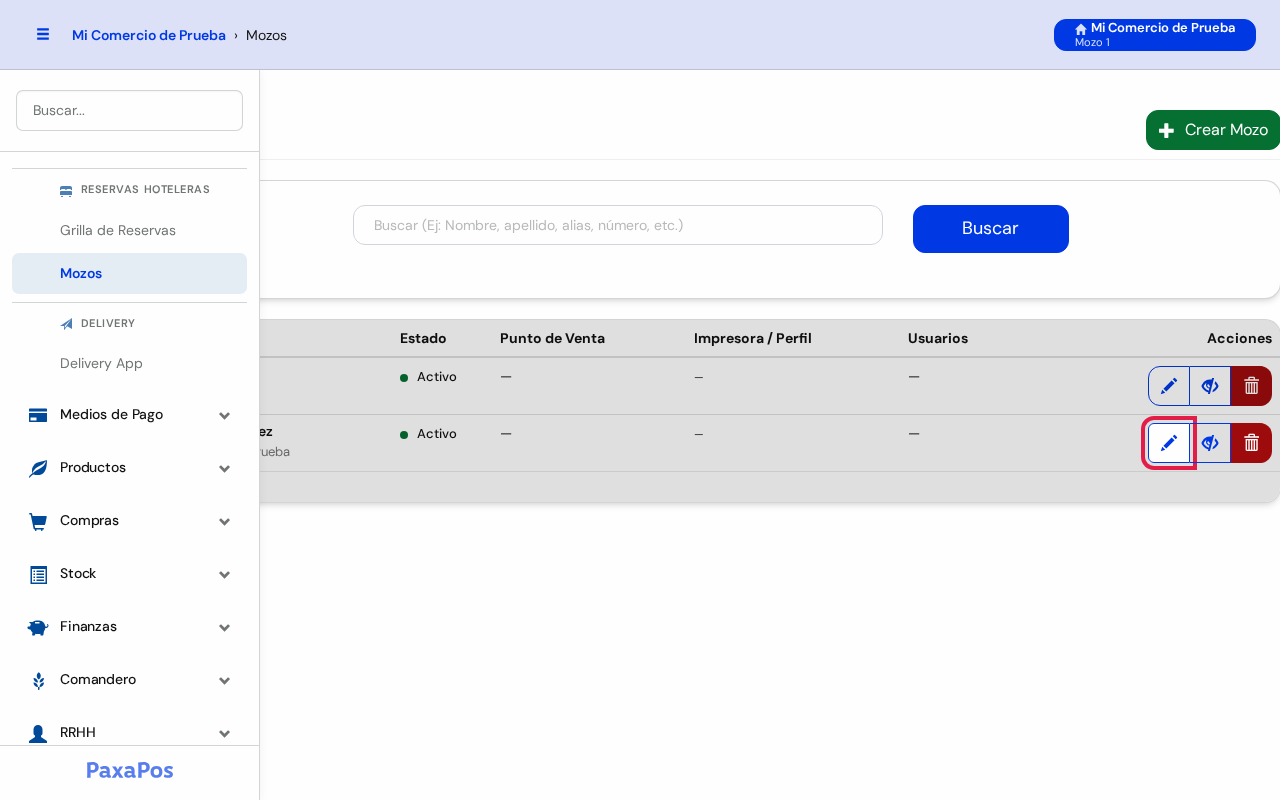The image size is (1280, 800).
Task: Go to Mi Comercio de Prueba breadcrumb link
Action: click(149, 35)
